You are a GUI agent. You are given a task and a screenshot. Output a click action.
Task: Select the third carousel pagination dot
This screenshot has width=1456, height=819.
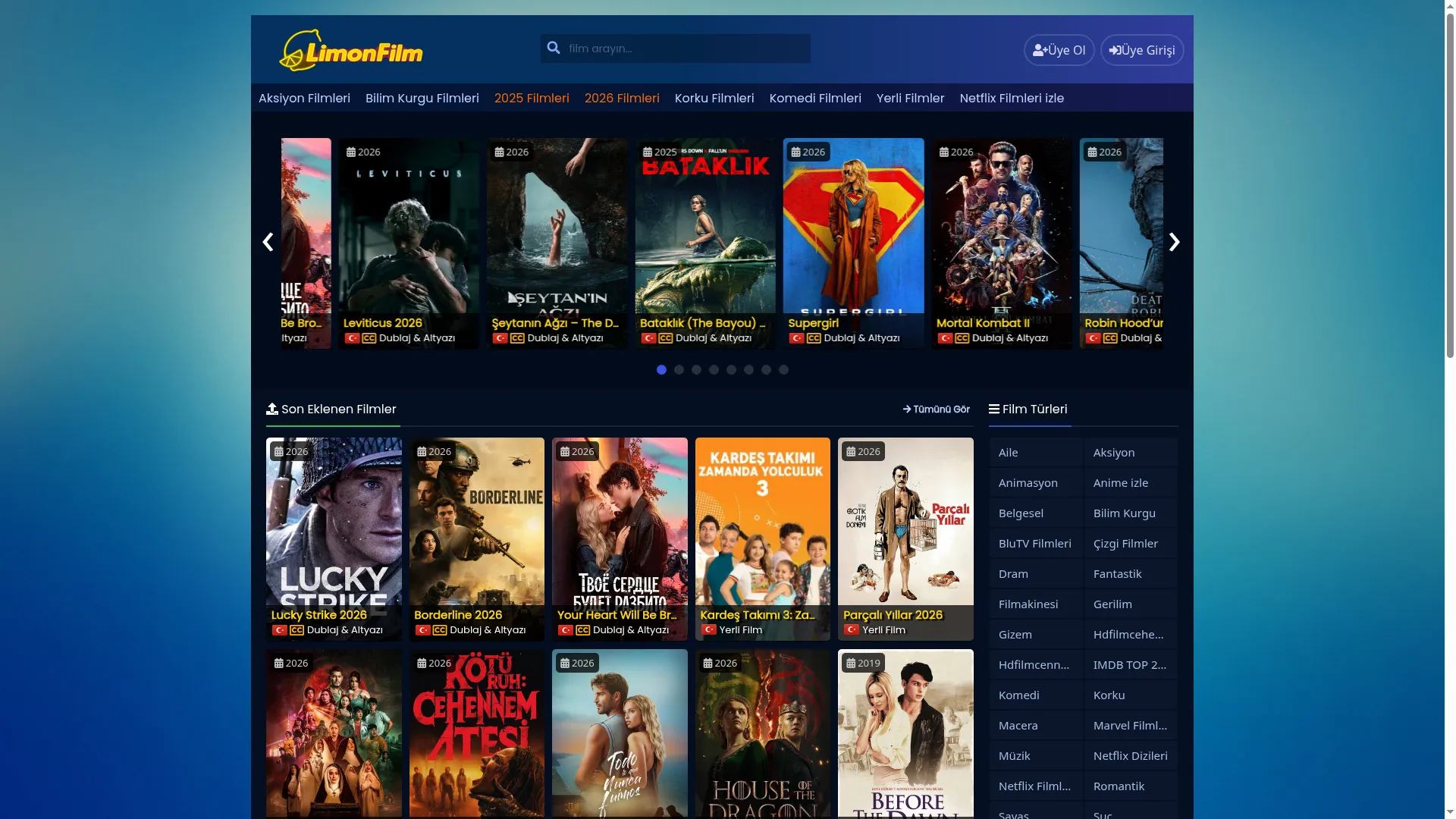click(696, 370)
